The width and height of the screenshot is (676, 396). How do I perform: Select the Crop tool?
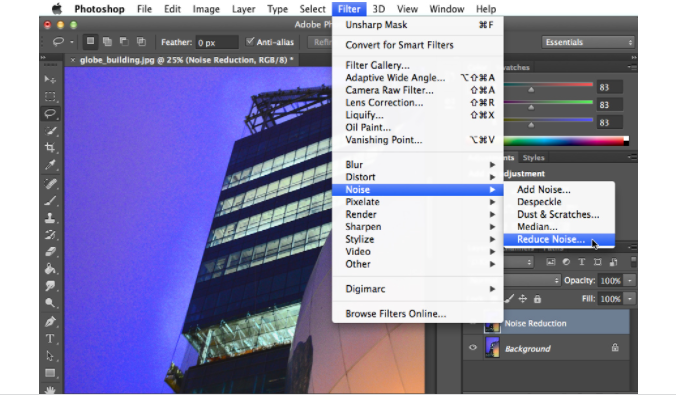pos(50,147)
